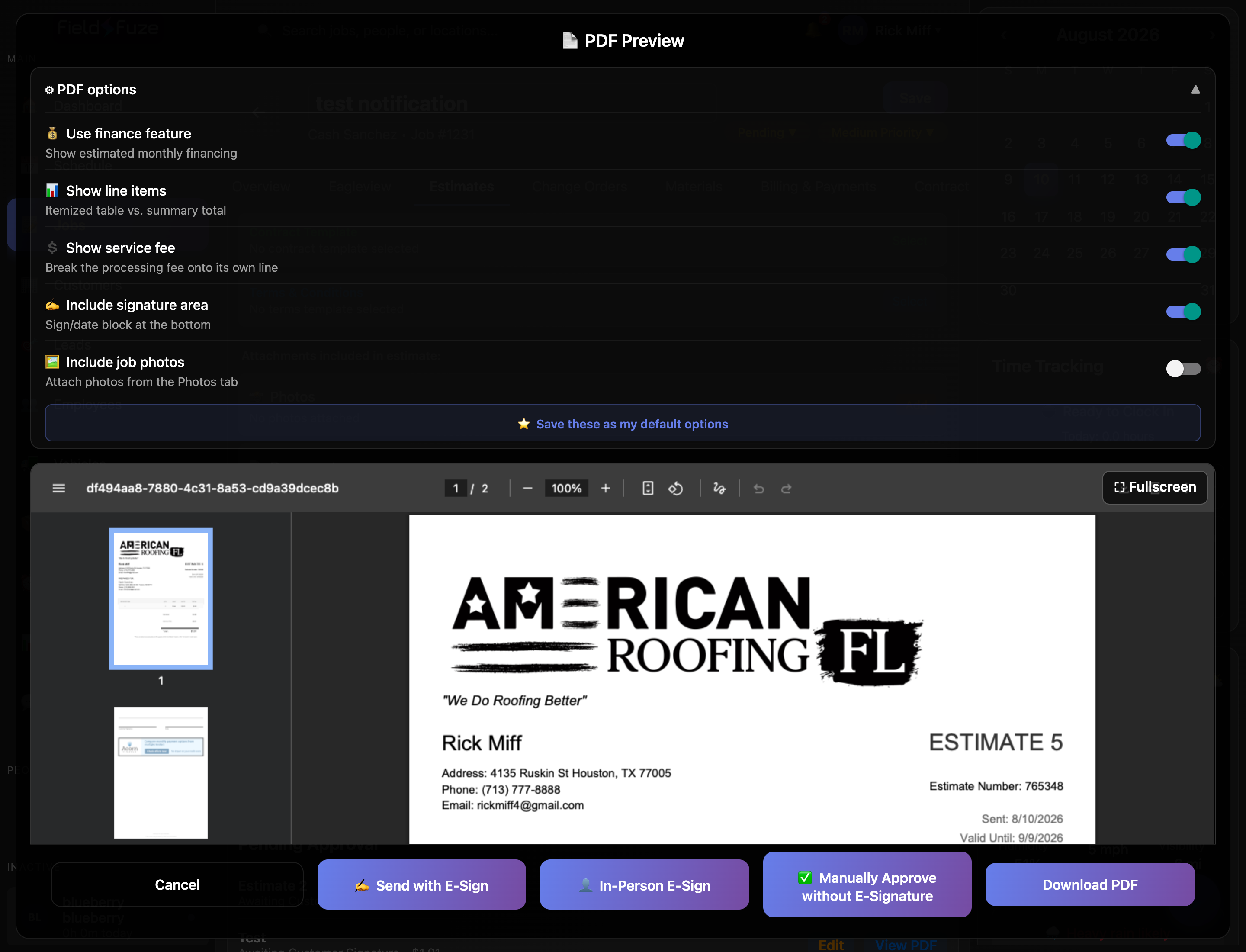
Task: Click the PDF options gear icon
Action: pyautogui.click(x=49, y=90)
